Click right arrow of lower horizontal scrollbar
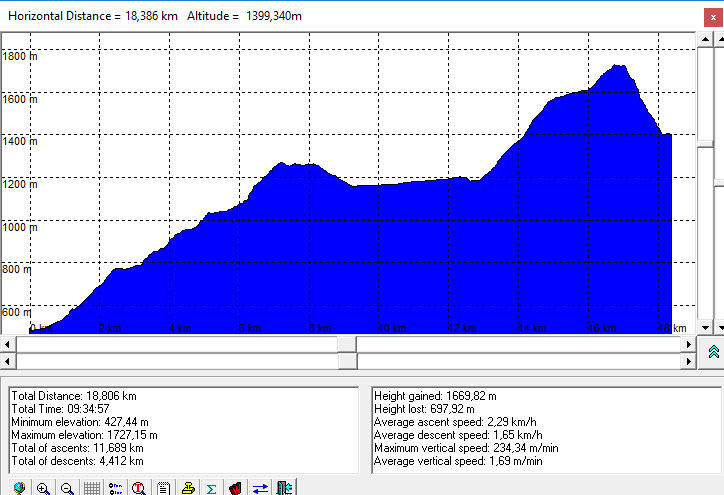724x495 pixels. point(686,360)
